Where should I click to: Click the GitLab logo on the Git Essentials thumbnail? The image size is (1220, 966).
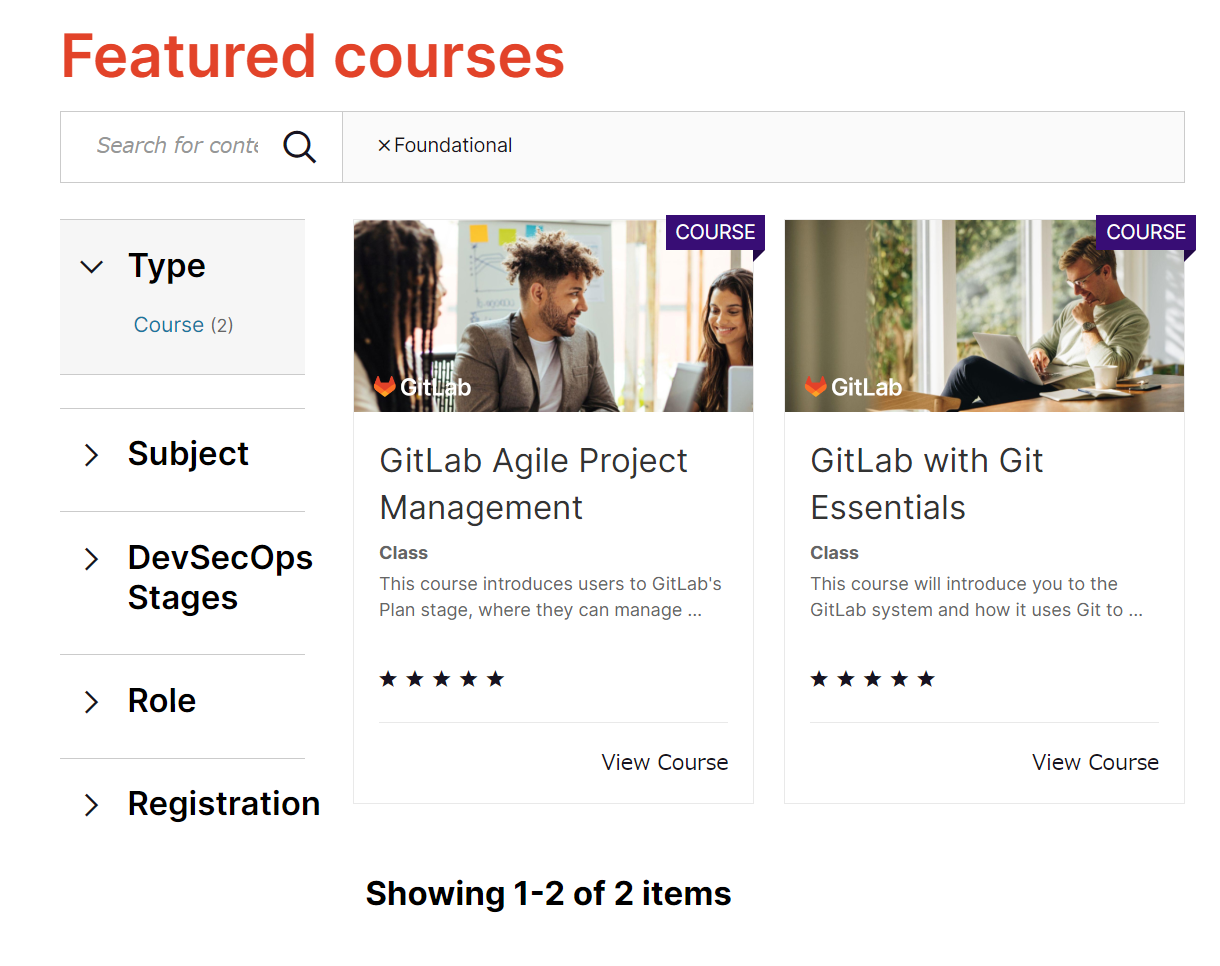click(x=850, y=387)
